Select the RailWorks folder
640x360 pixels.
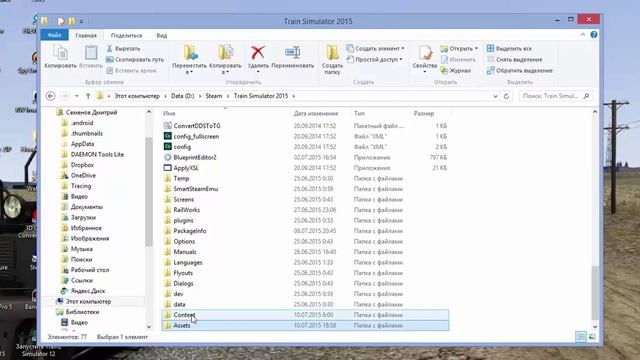click(x=187, y=210)
